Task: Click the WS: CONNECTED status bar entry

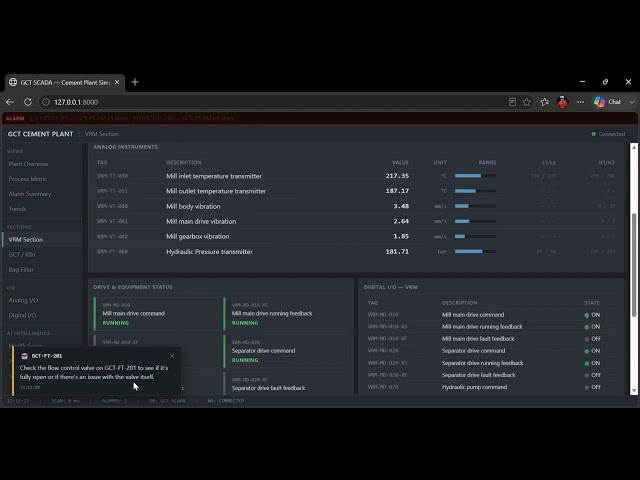Action: click(x=226, y=401)
